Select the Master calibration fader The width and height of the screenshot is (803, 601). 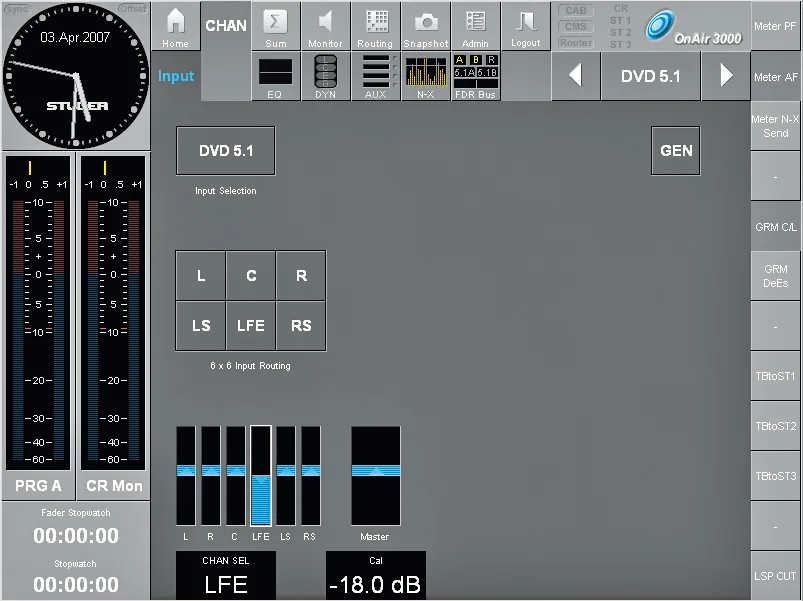[x=376, y=476]
